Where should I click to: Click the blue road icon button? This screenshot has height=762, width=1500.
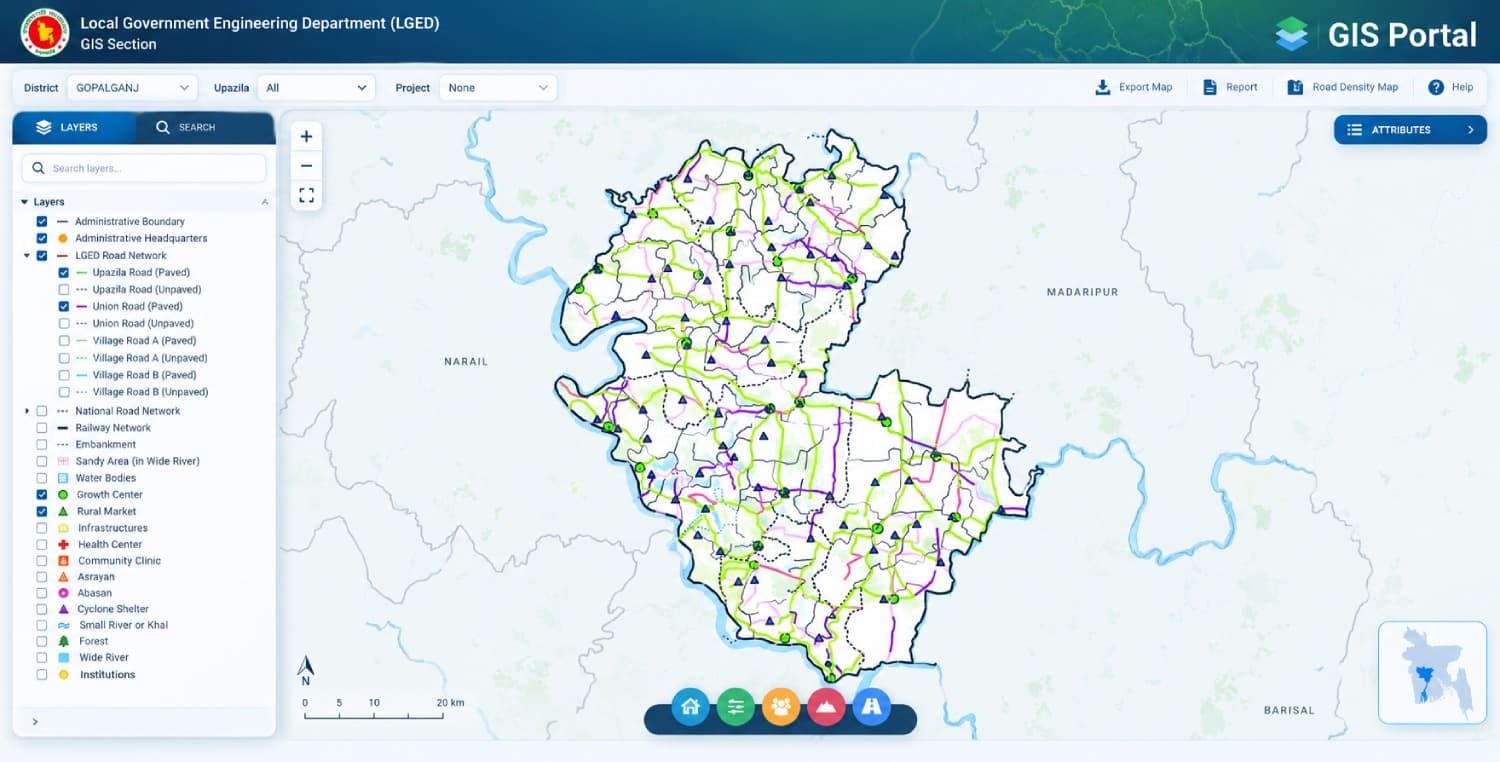(872, 706)
